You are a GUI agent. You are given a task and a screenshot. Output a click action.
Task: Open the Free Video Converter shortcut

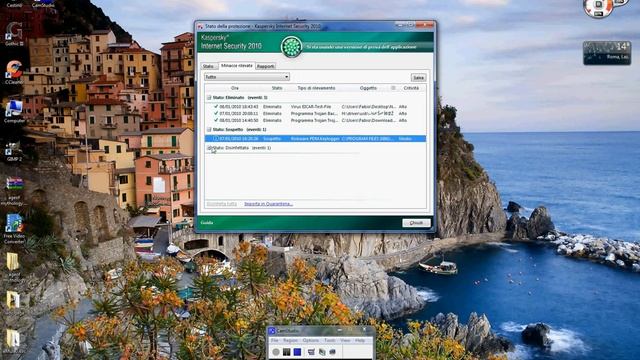[x=14, y=229]
